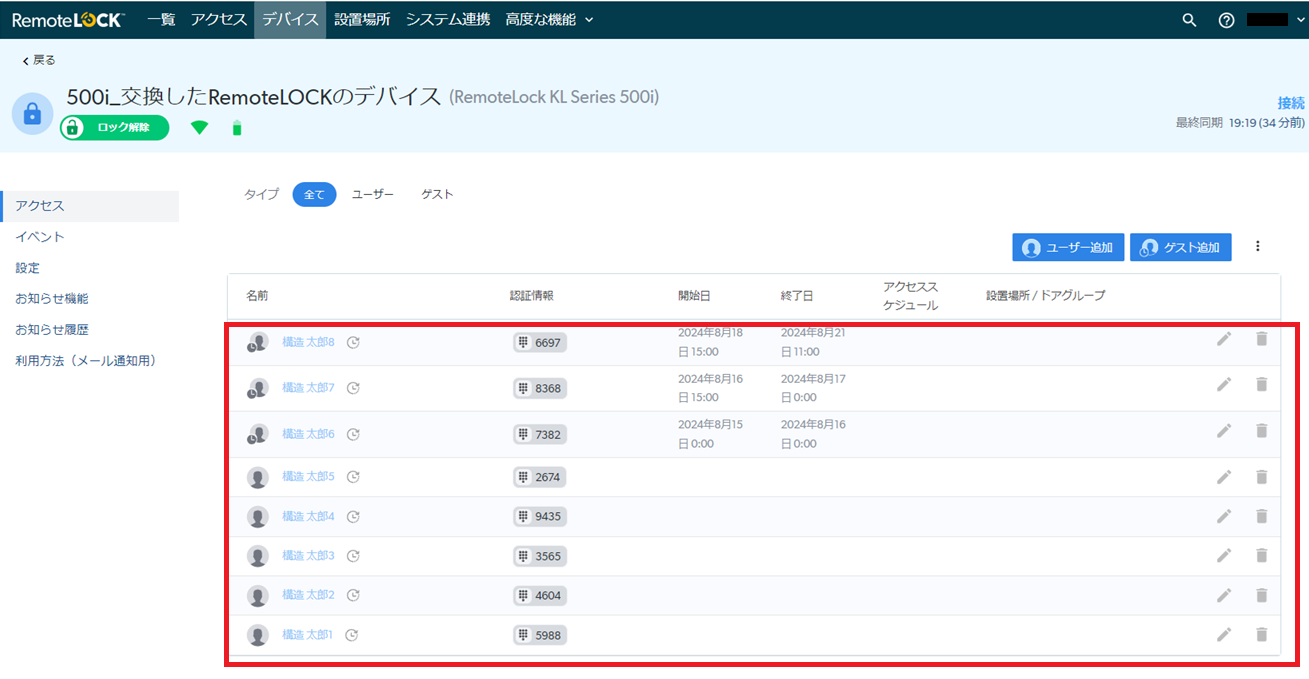
Task: Open the システム連携 top menu item
Action: tap(448, 20)
